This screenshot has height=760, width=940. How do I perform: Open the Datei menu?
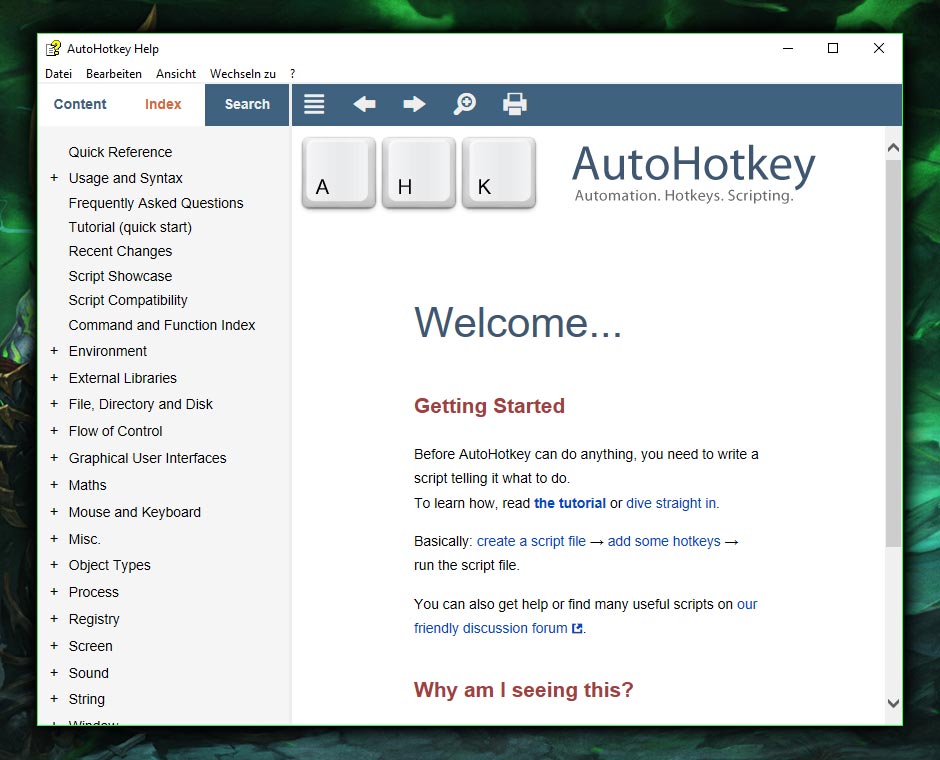pos(58,74)
